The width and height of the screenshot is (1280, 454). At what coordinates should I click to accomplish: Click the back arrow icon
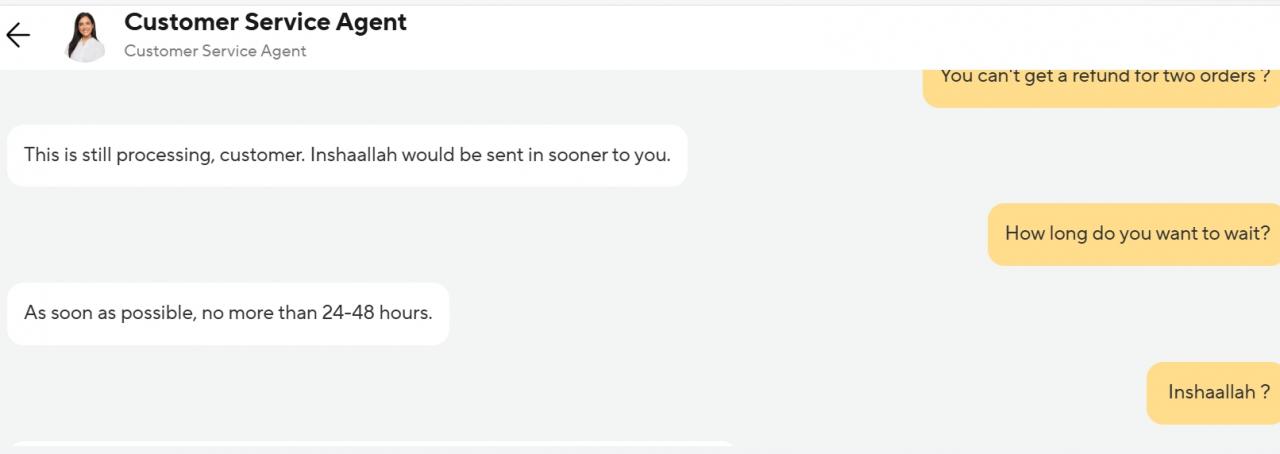point(18,36)
